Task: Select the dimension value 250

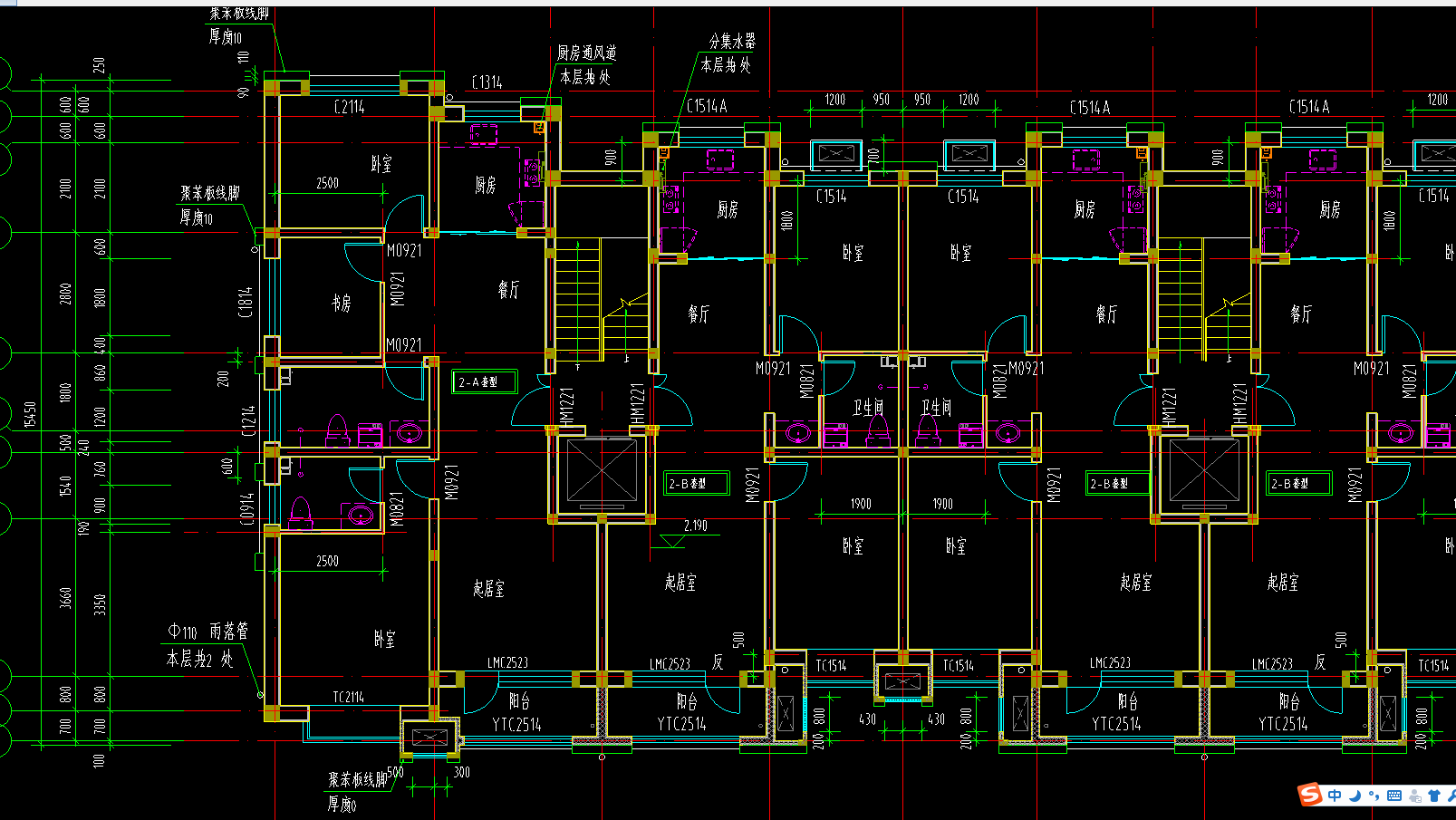Action: (x=99, y=65)
